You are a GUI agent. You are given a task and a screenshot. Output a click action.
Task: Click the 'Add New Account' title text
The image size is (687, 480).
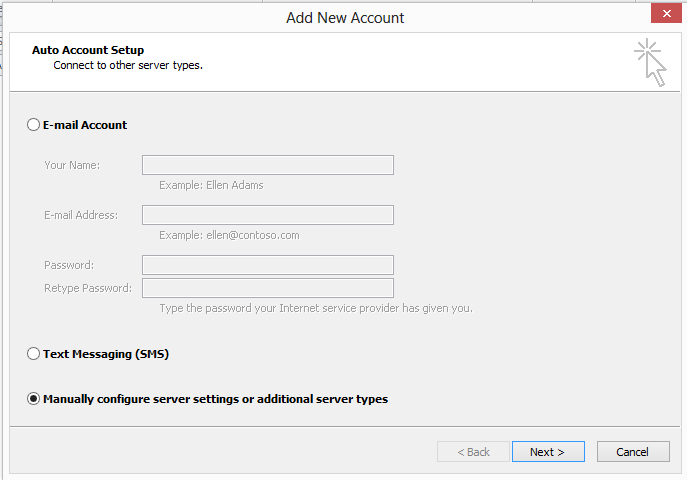[345, 18]
